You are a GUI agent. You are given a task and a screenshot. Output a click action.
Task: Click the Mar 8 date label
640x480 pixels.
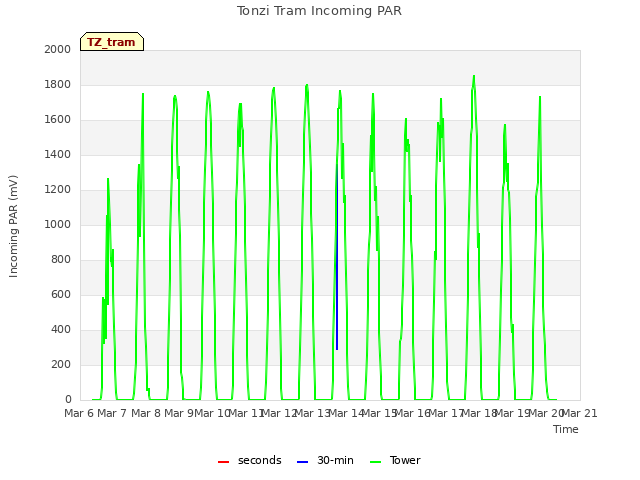click(146, 413)
